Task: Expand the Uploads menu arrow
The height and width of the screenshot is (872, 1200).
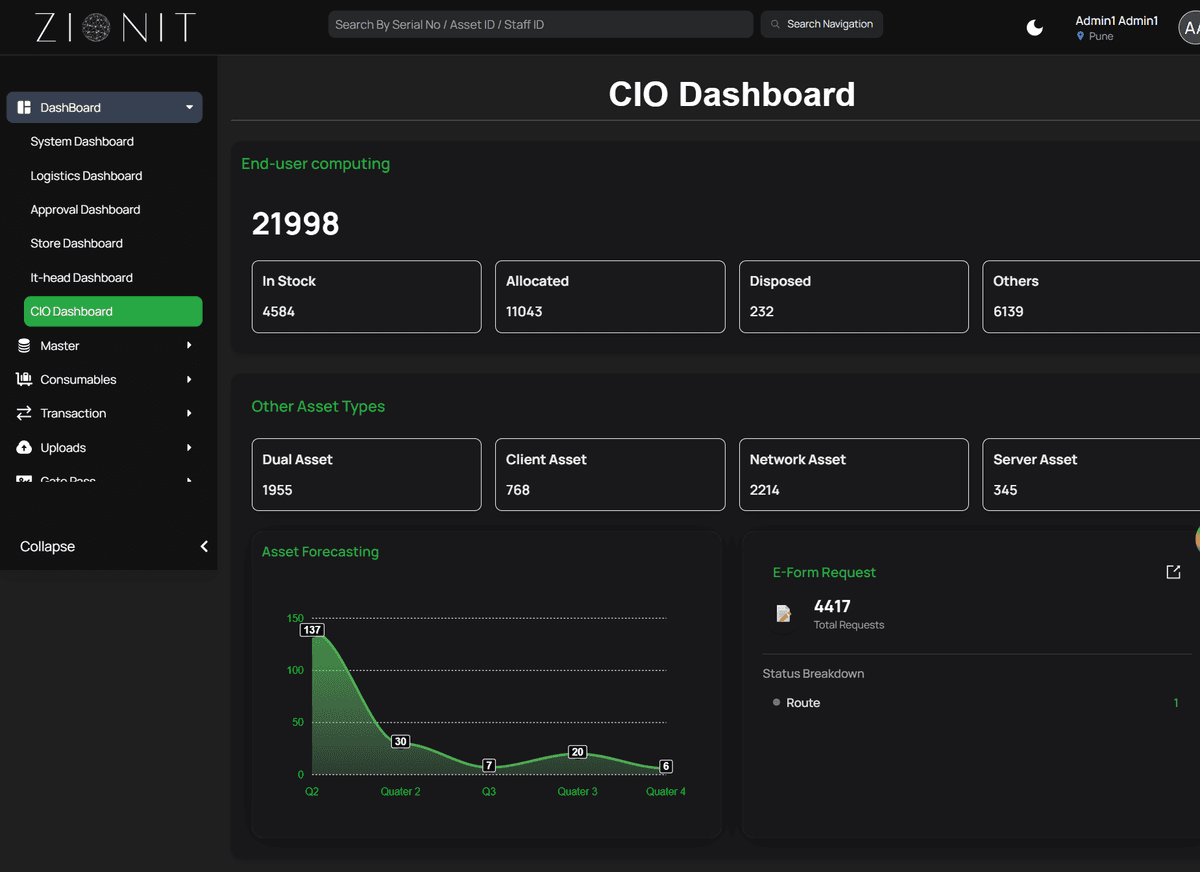Action: 189,448
